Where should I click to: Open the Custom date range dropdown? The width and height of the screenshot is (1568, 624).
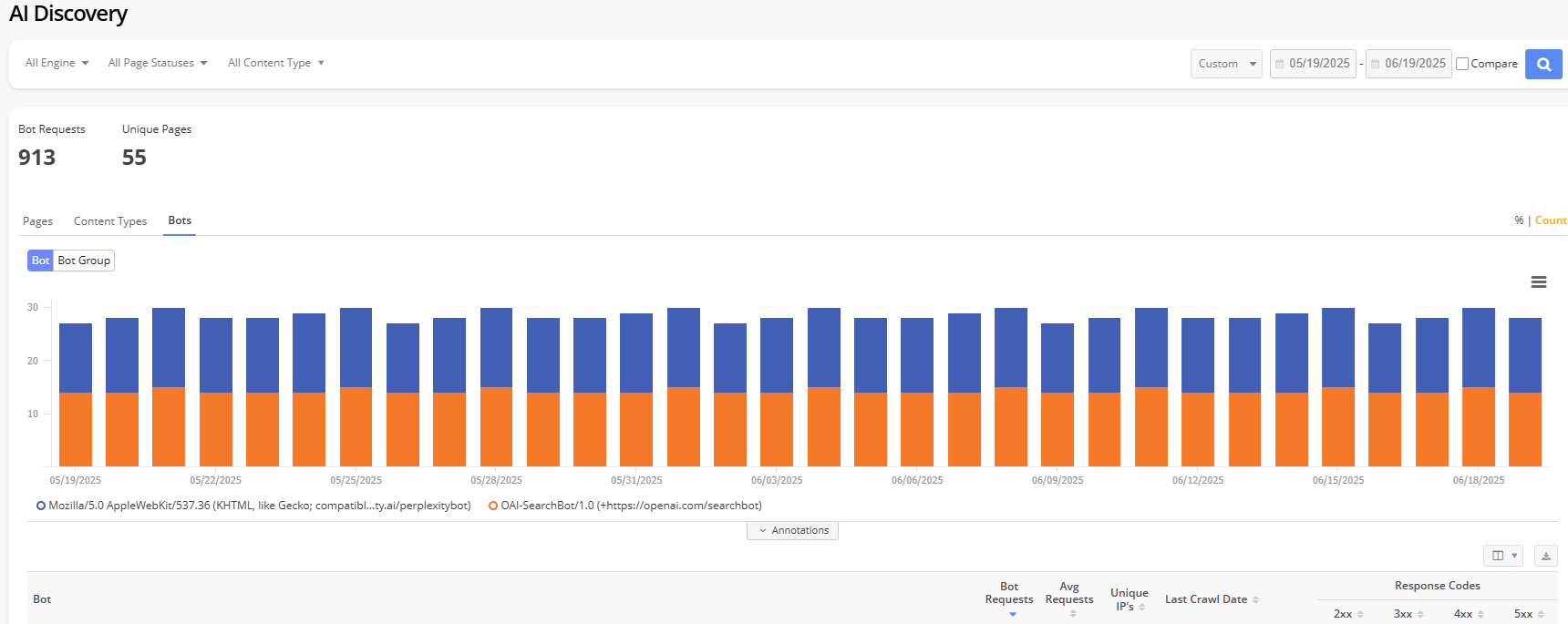[x=1226, y=64]
